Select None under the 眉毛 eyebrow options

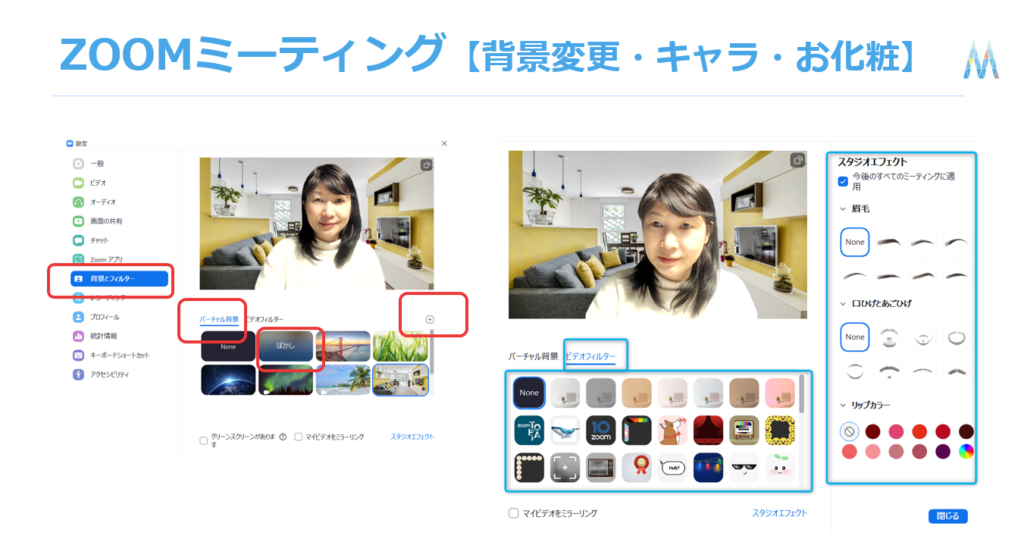coord(855,242)
